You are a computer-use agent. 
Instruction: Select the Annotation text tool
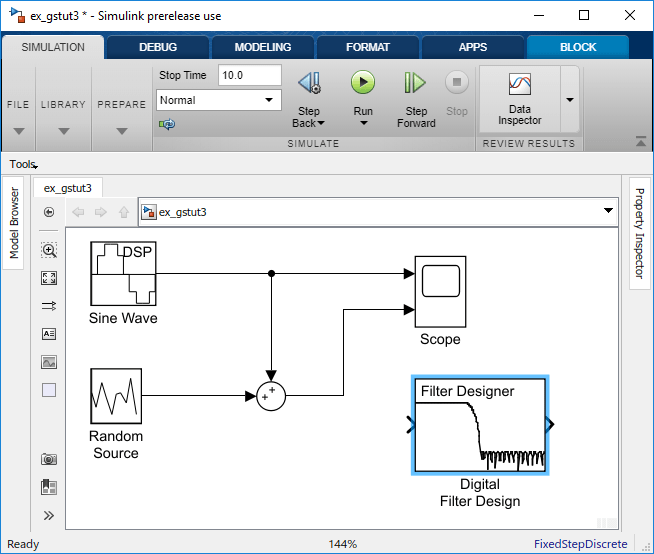pyautogui.click(x=49, y=334)
